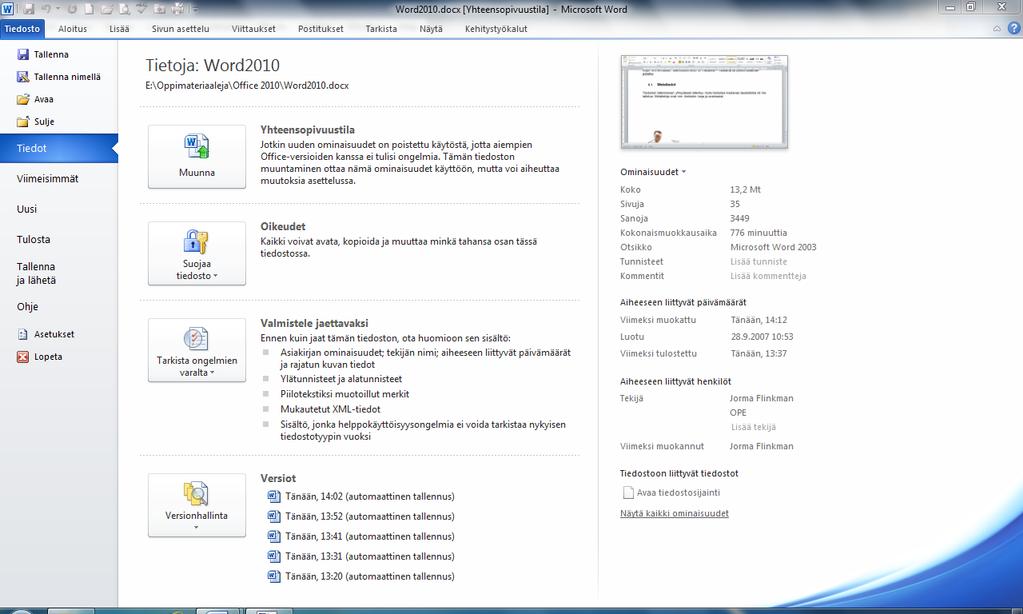This screenshot has width=1023, height=614.
Task: Click the Muunna convert button
Action: (197, 157)
